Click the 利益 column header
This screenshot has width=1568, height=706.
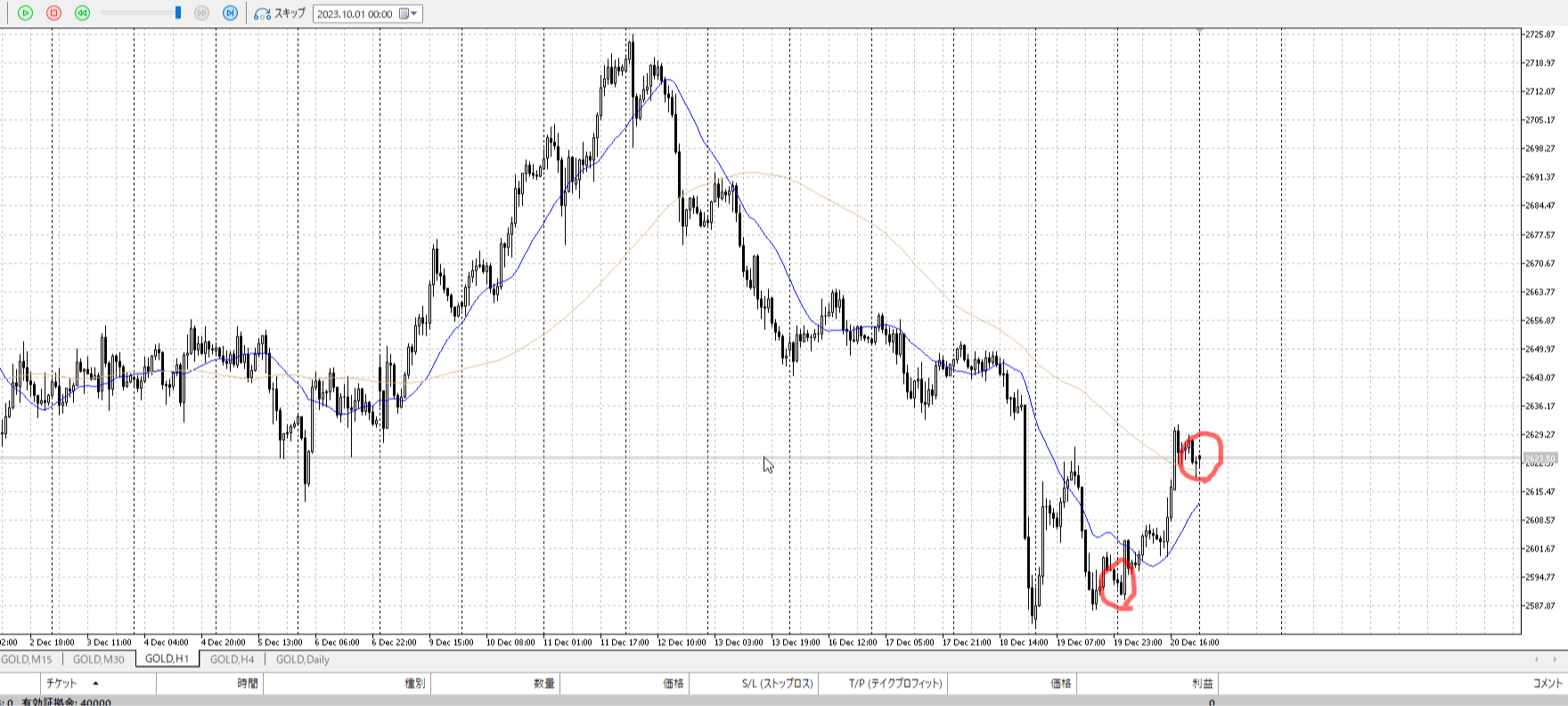point(1203,684)
